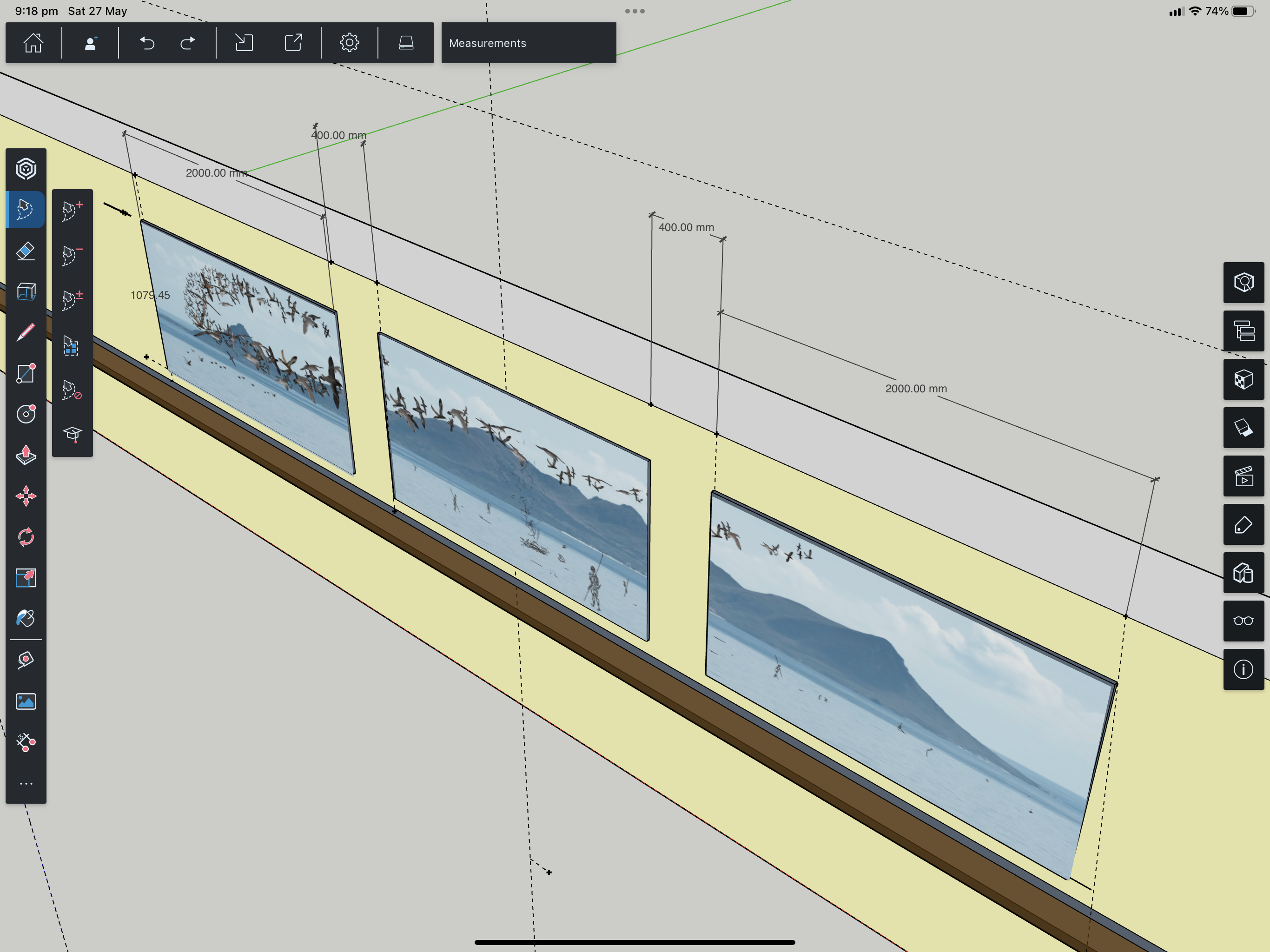
Task: Select the Paint bucket tool
Action: pyautogui.click(x=26, y=618)
